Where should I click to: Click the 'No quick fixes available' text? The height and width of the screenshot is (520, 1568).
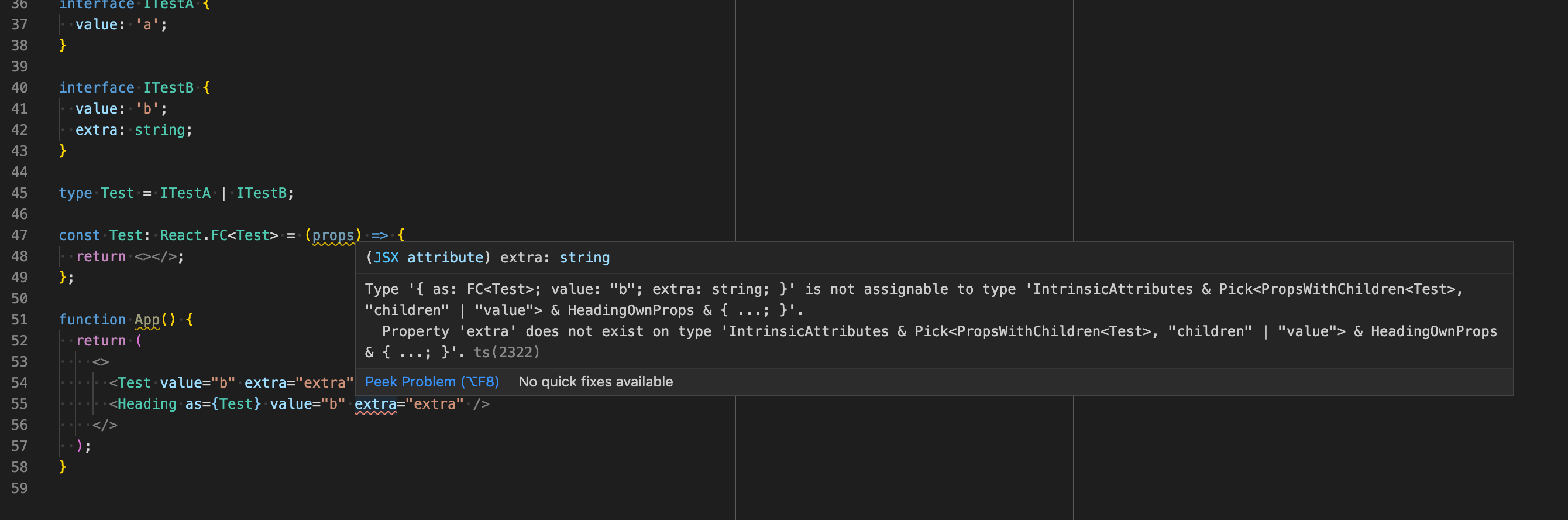coord(595,382)
